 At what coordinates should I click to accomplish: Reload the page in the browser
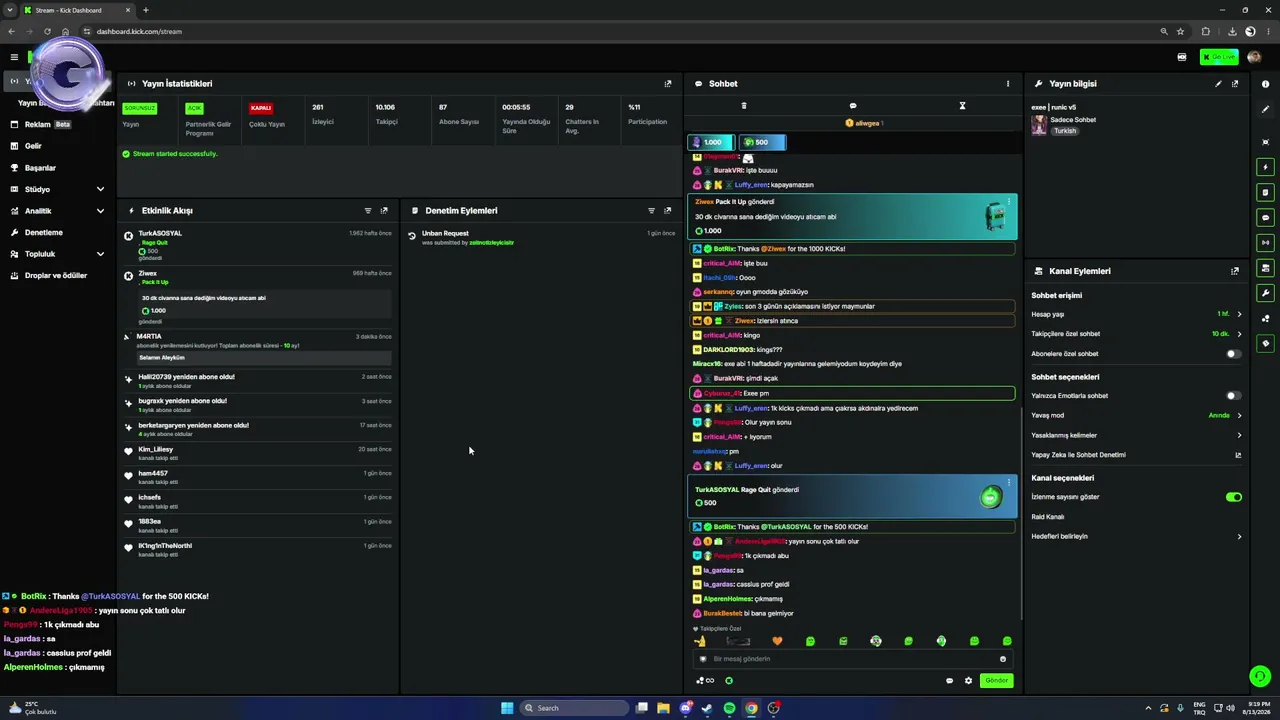tap(47, 31)
